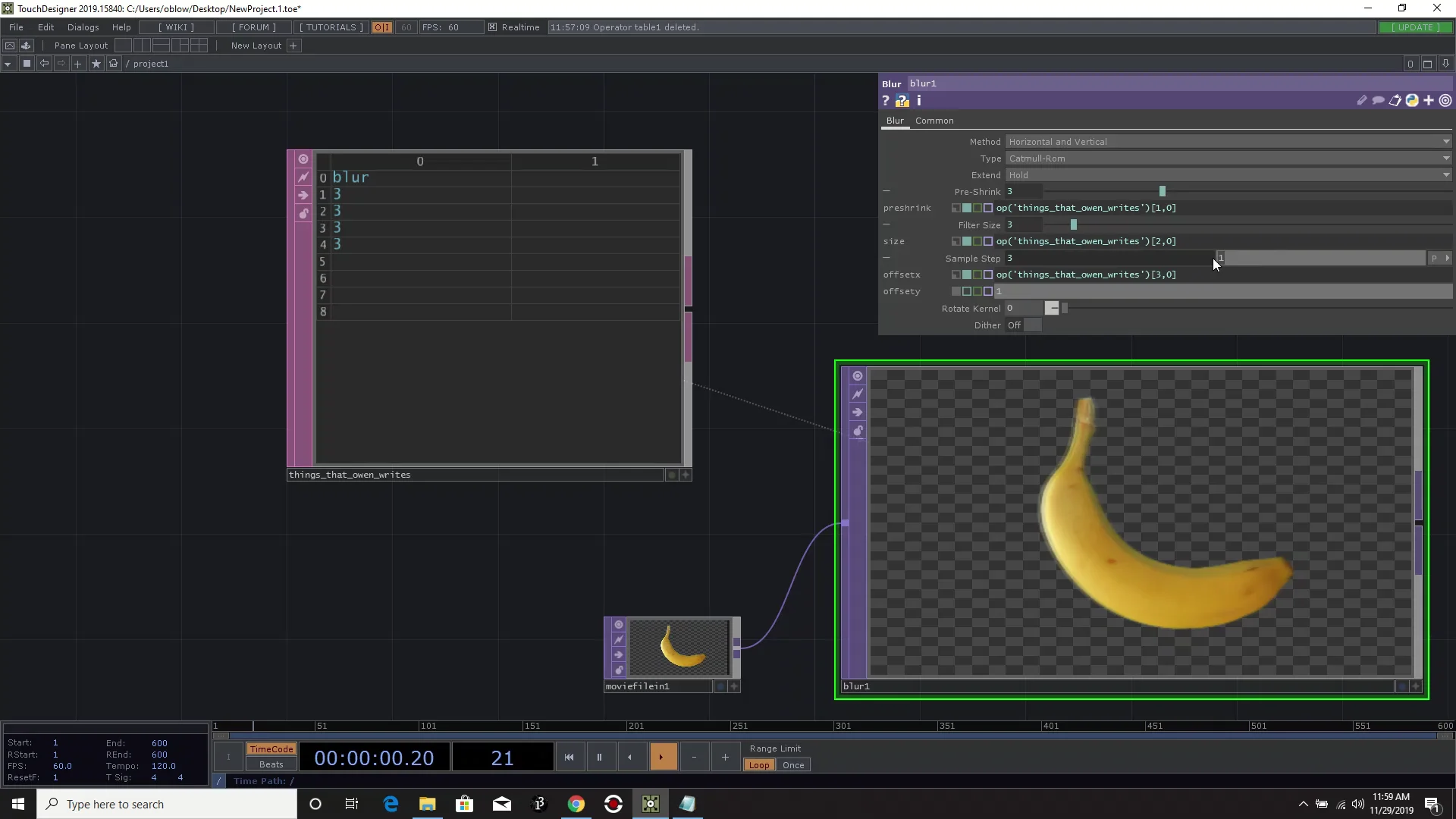Enable Once range limit mode

(x=793, y=765)
